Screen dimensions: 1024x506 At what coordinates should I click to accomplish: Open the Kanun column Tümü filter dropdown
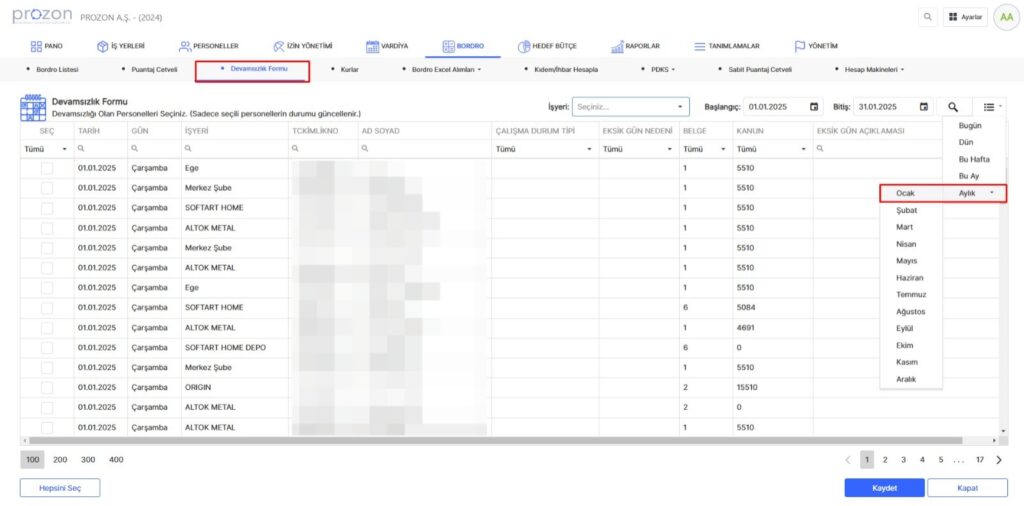coord(771,149)
